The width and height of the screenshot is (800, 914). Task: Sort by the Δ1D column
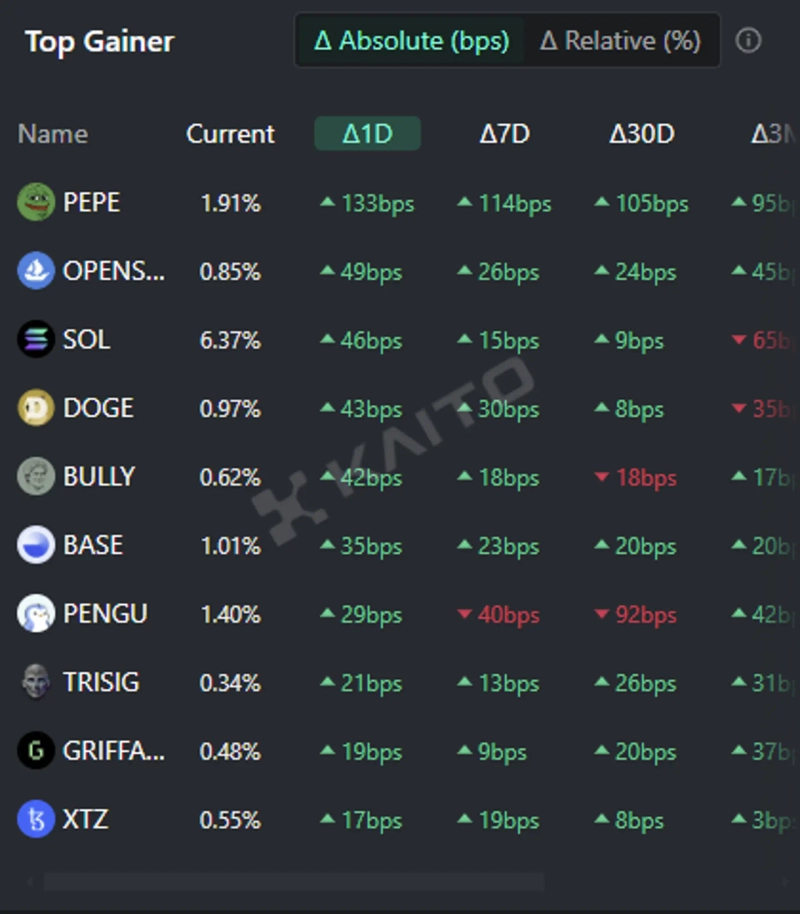tap(367, 134)
